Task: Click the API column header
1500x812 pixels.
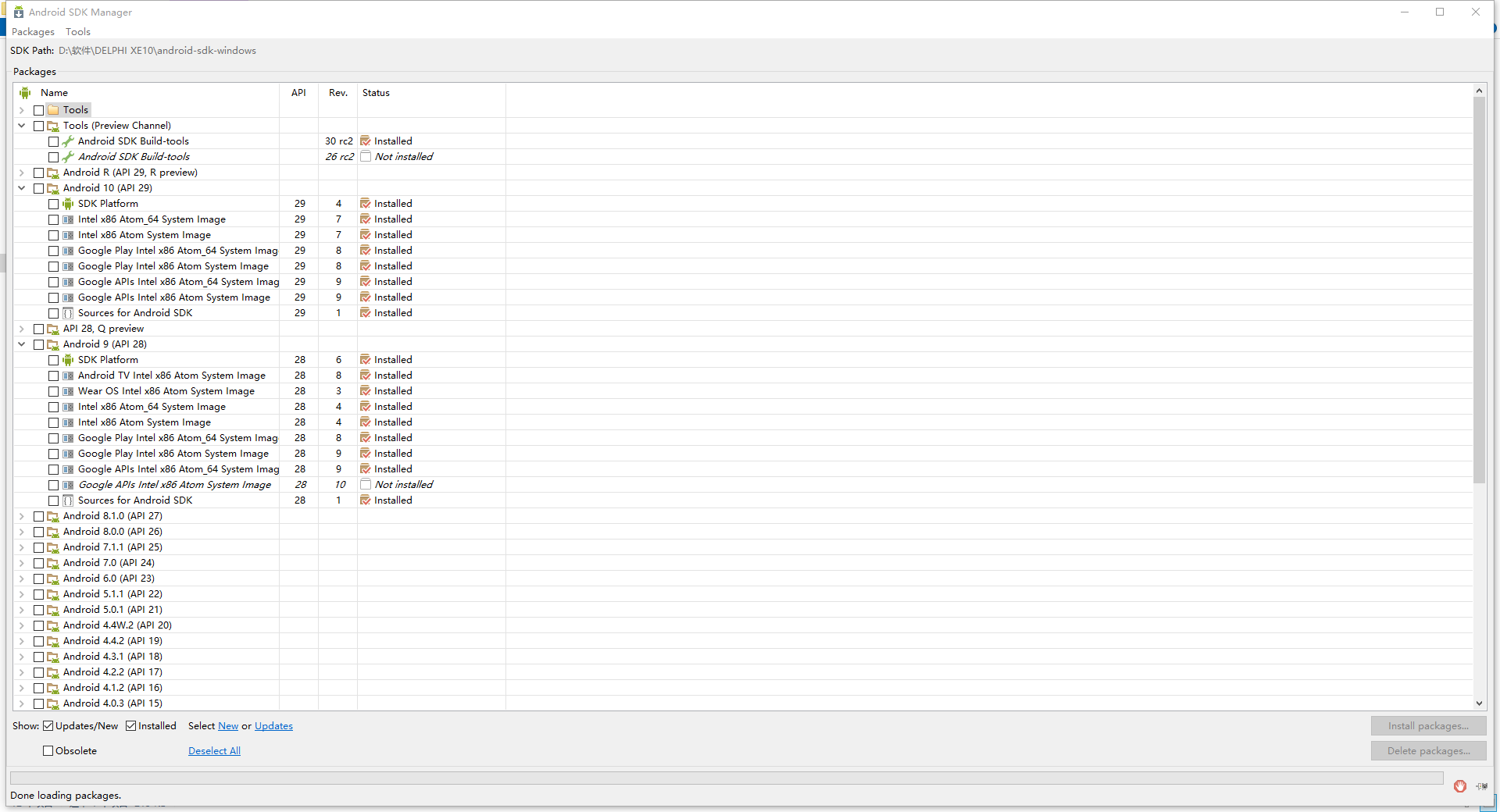Action: (x=298, y=93)
